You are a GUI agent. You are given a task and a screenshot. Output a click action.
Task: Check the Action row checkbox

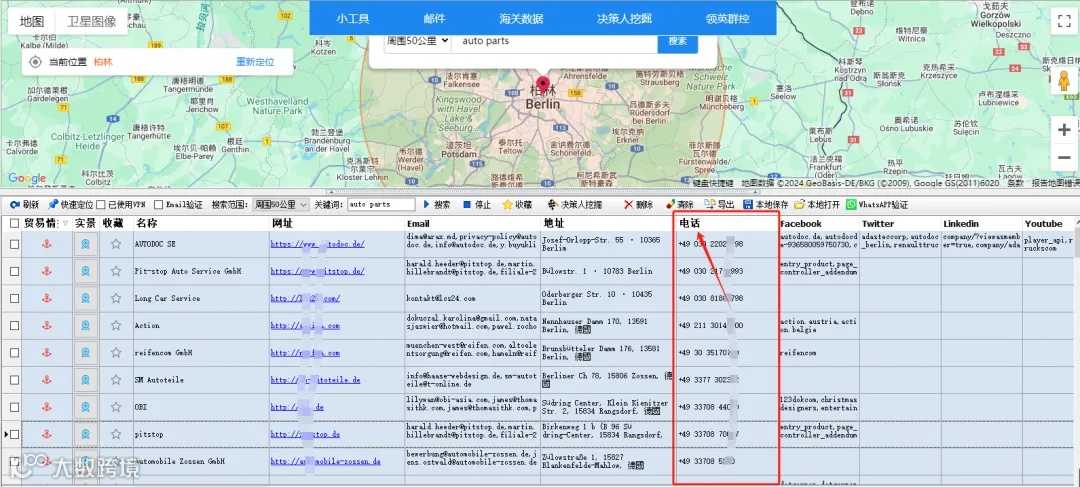pyautogui.click(x=14, y=326)
